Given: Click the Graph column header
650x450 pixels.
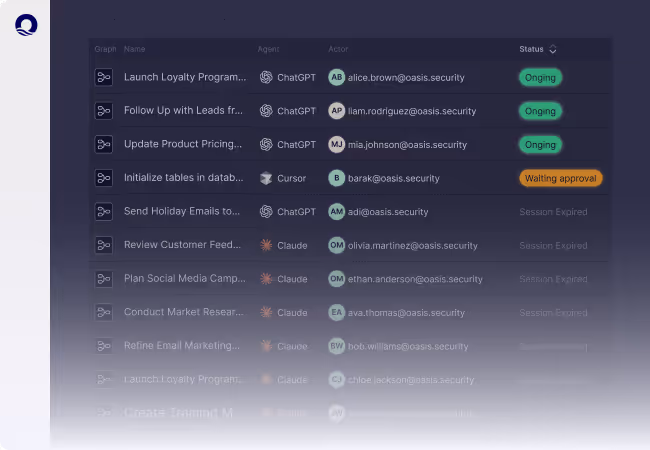Looking at the screenshot, I should pyautogui.click(x=105, y=49).
